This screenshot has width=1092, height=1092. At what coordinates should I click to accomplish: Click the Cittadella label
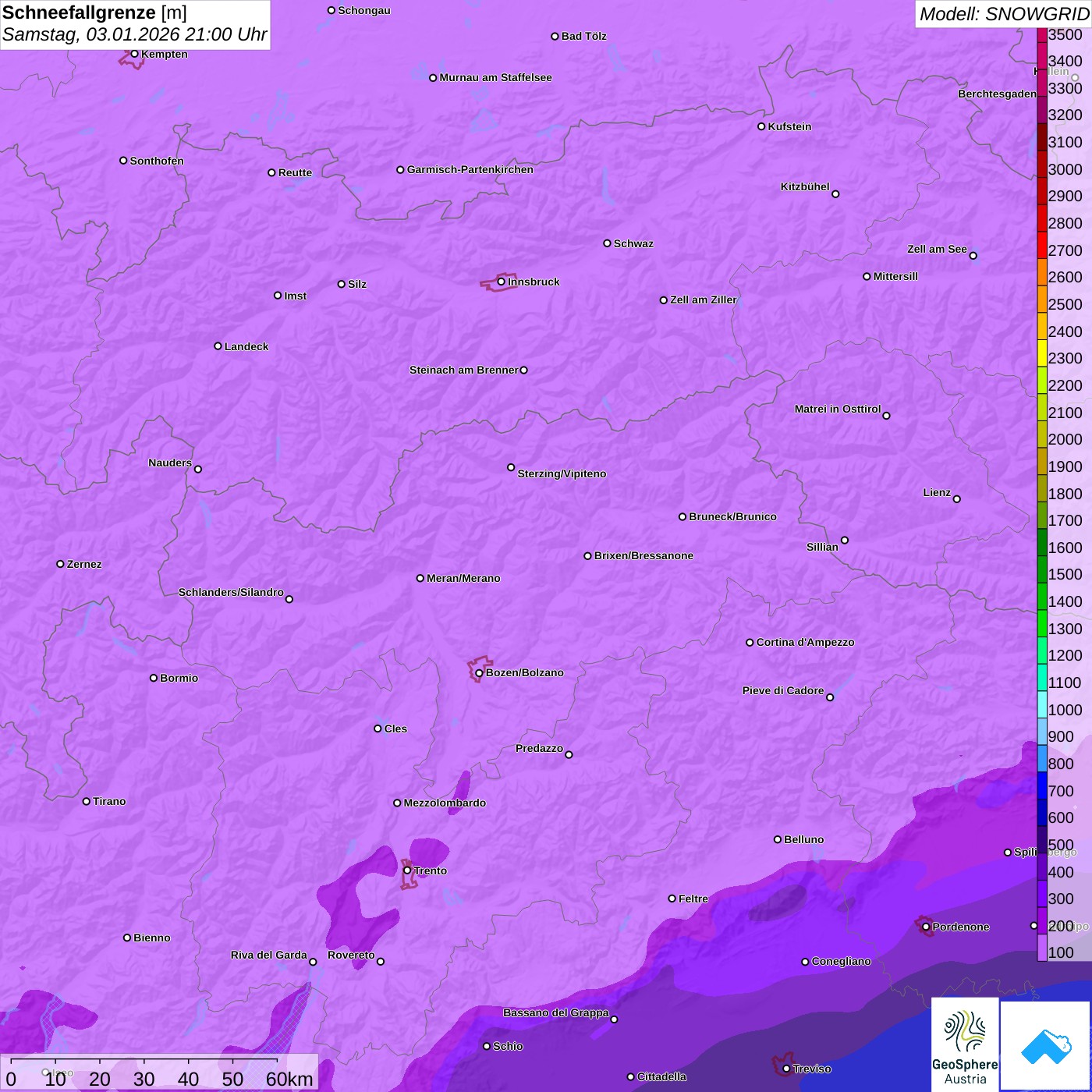pyautogui.click(x=661, y=1076)
